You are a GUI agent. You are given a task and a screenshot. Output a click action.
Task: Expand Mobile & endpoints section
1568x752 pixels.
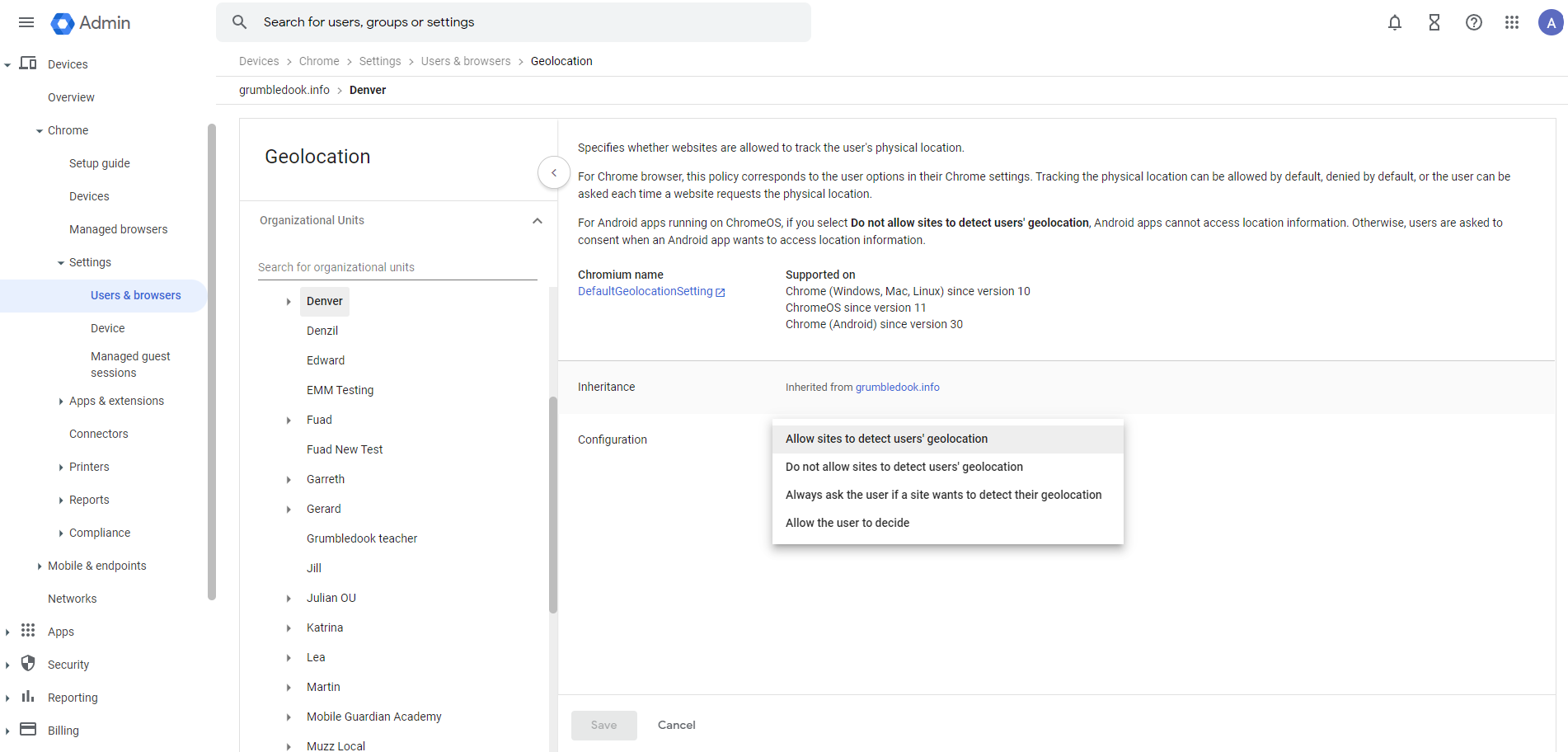pyautogui.click(x=40, y=566)
